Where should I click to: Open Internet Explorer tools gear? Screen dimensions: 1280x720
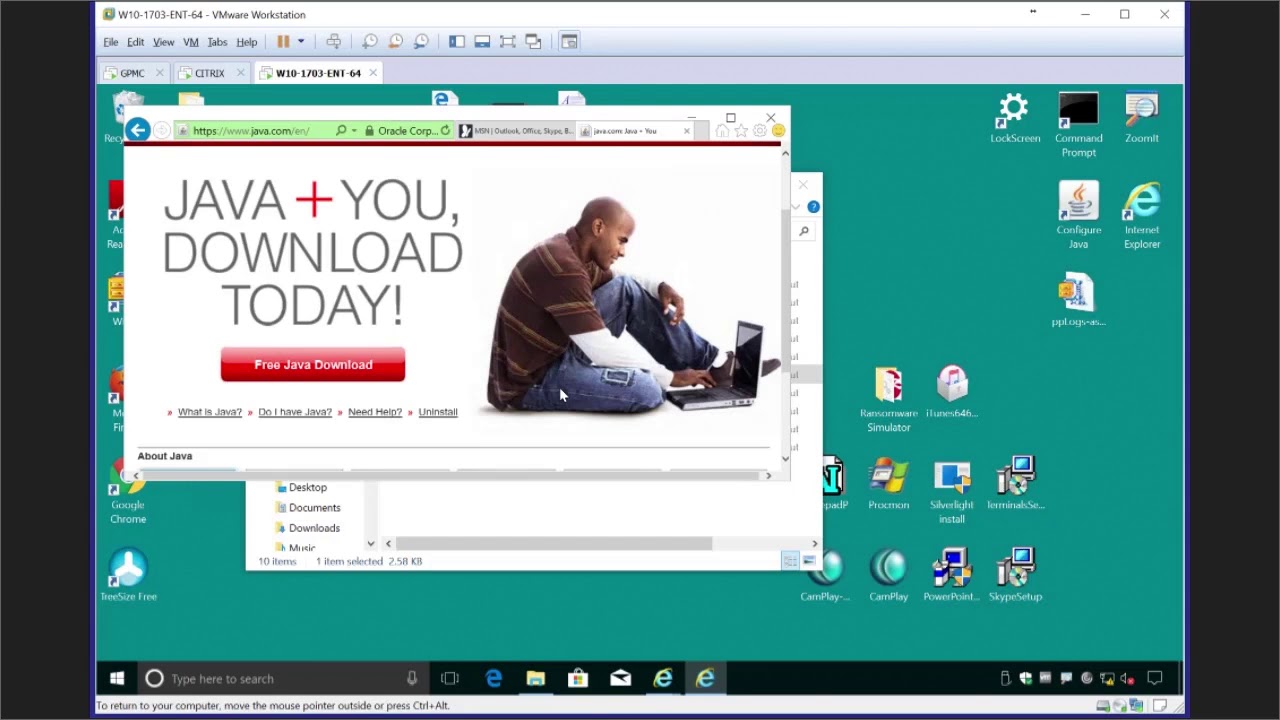(759, 131)
